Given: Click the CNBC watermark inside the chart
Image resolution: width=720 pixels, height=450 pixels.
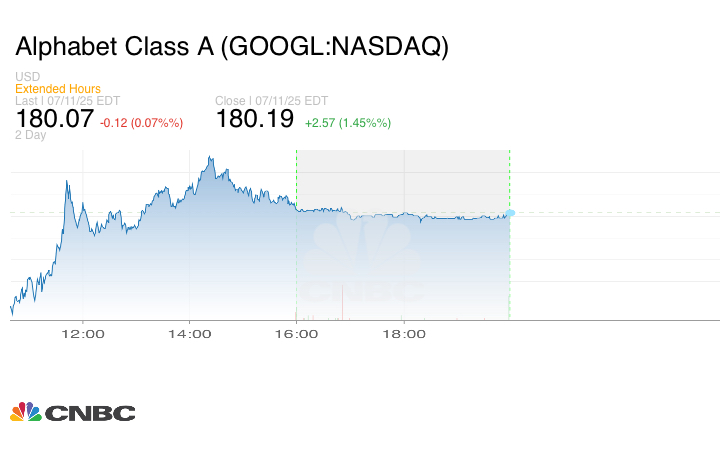Looking at the screenshot, I should [363, 262].
